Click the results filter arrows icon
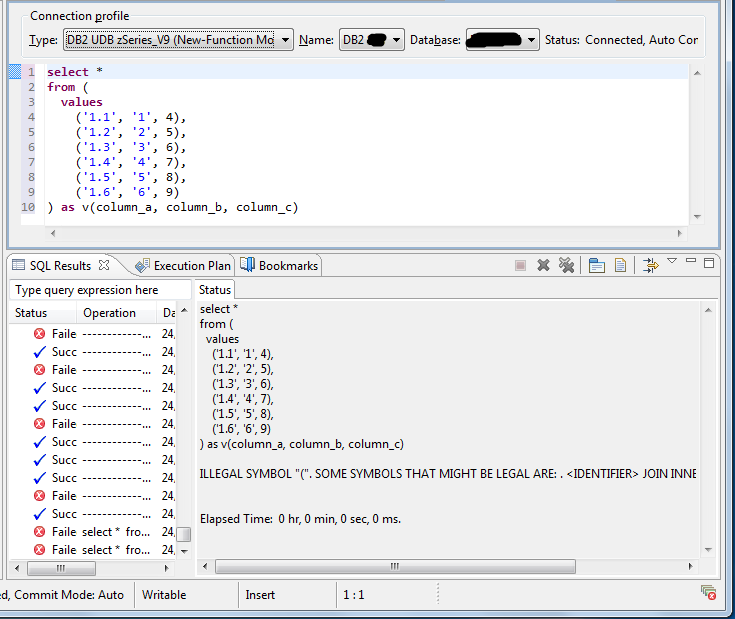Image resolution: width=735 pixels, height=619 pixels. 651,265
